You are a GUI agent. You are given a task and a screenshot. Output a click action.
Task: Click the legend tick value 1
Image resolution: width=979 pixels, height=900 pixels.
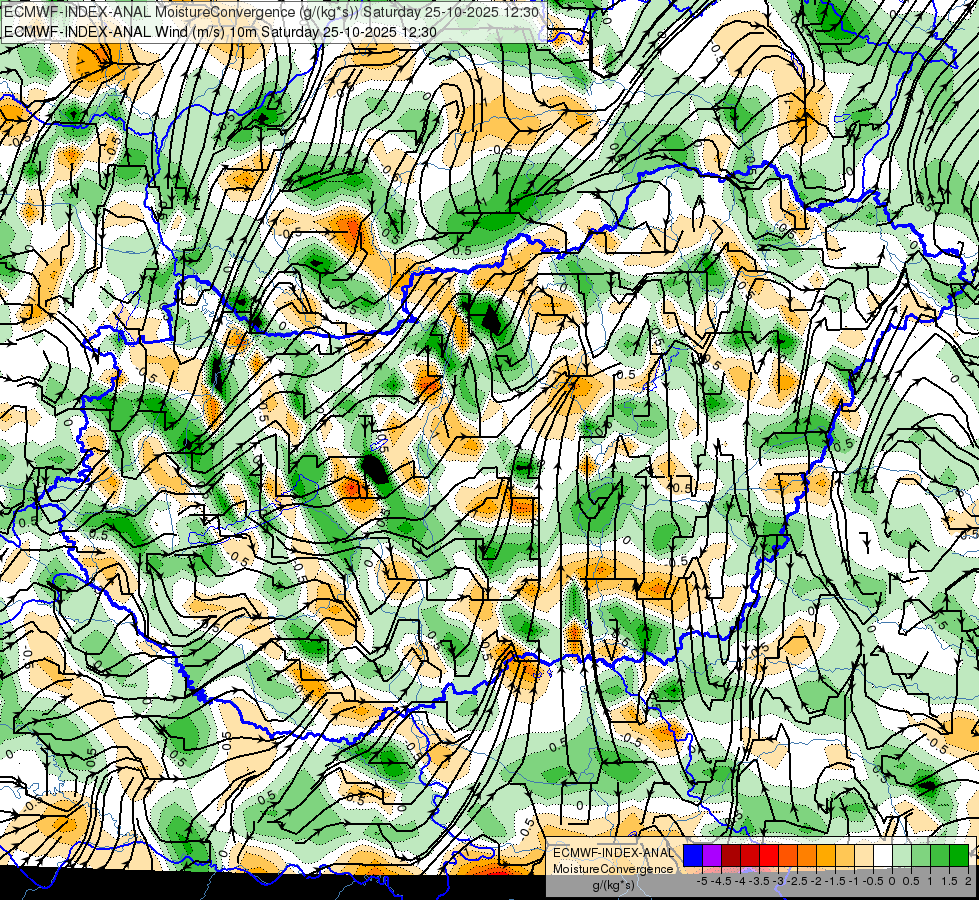930,881
